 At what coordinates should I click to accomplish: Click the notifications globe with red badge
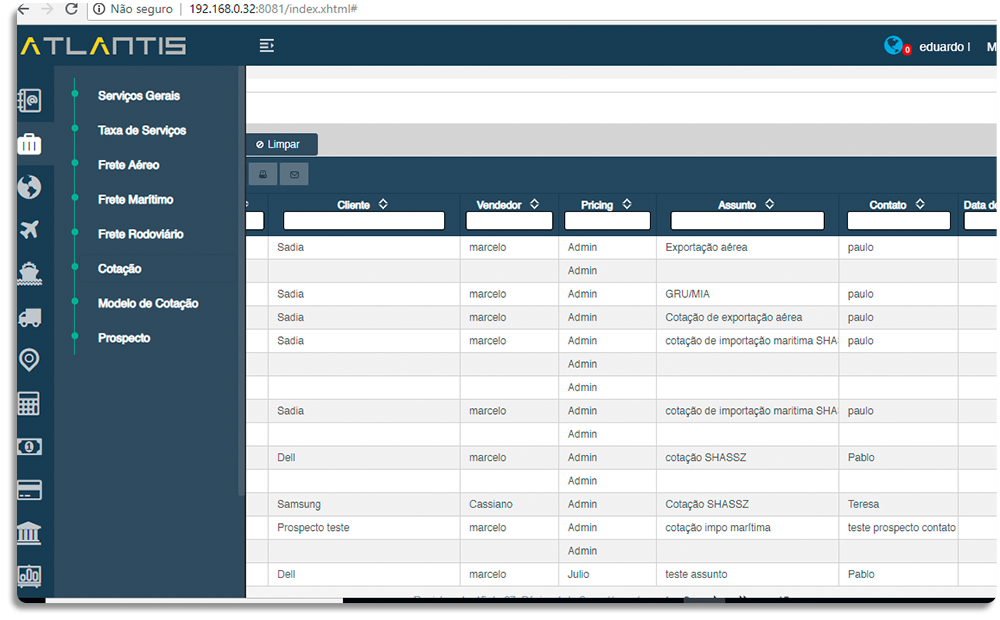click(x=895, y=46)
